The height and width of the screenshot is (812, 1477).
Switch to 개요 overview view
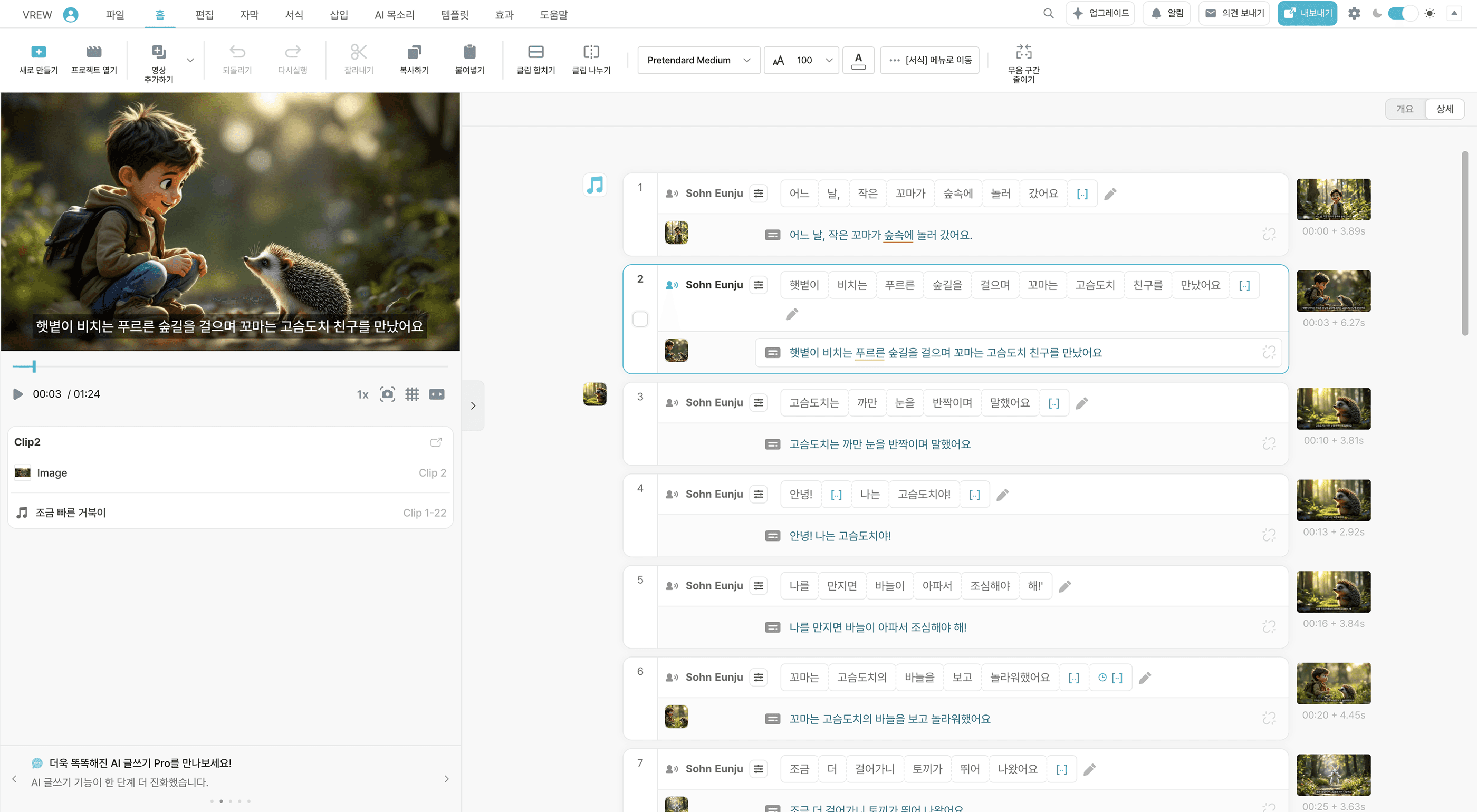point(1404,109)
